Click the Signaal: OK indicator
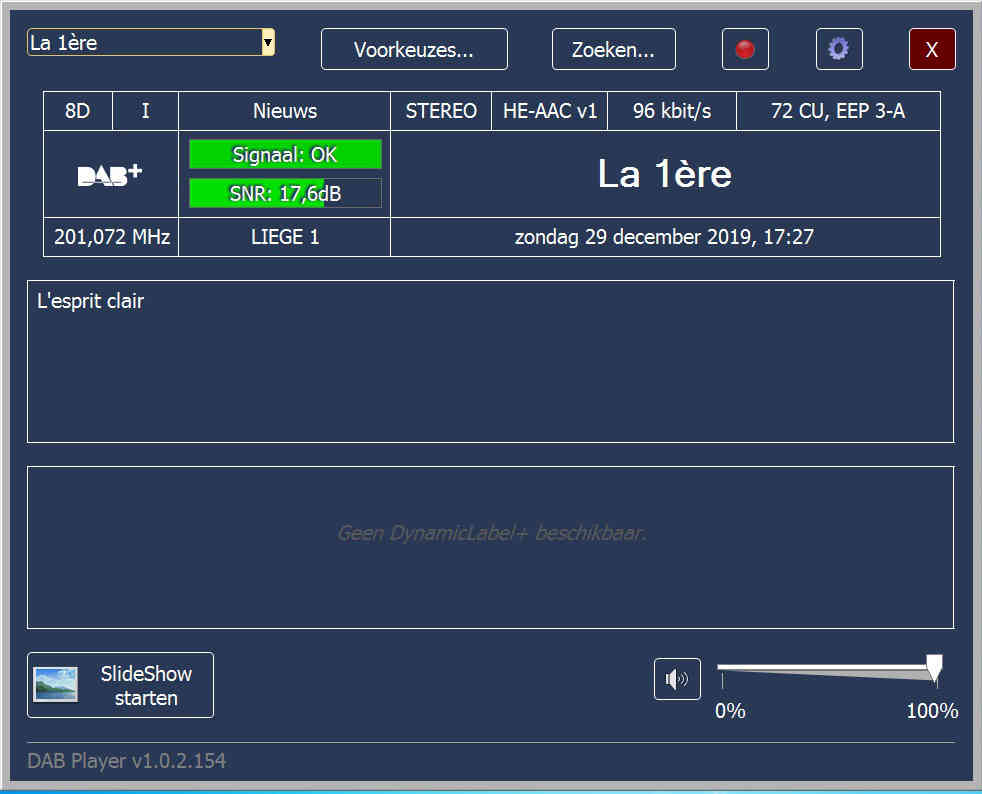The image size is (982, 794). [285, 154]
